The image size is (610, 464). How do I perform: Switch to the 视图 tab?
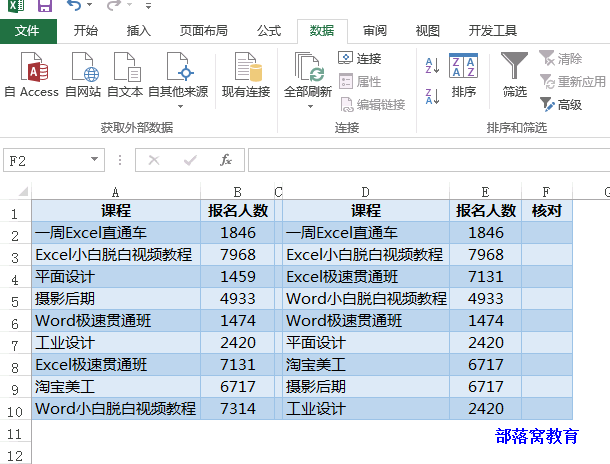click(428, 31)
